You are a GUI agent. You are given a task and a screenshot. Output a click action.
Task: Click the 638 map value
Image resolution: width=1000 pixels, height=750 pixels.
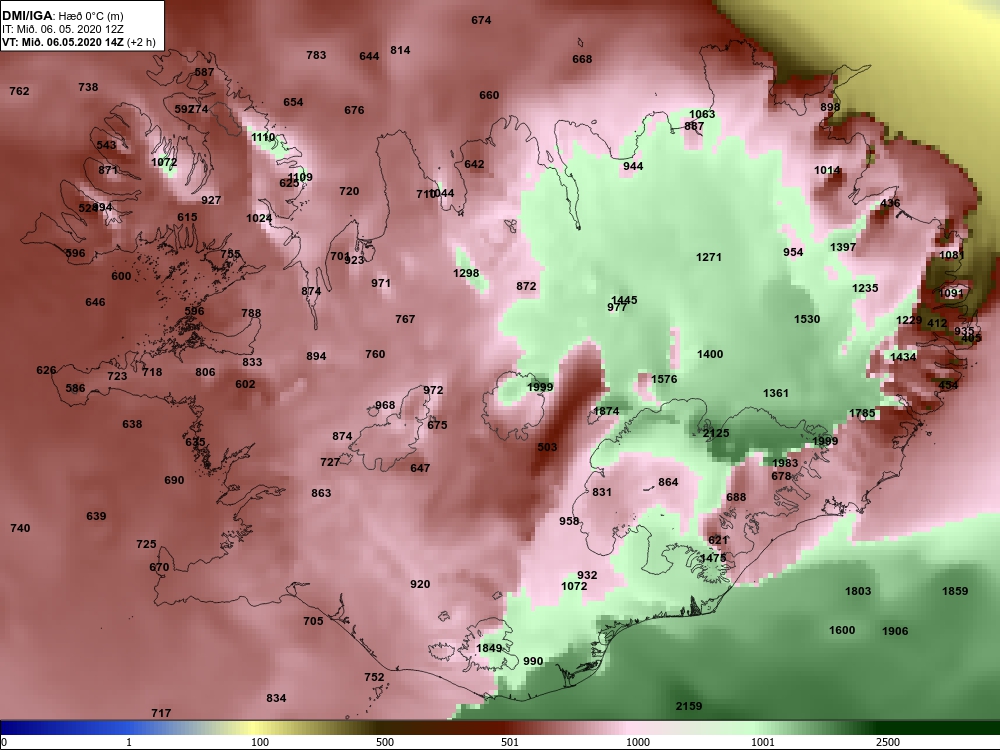click(x=132, y=424)
